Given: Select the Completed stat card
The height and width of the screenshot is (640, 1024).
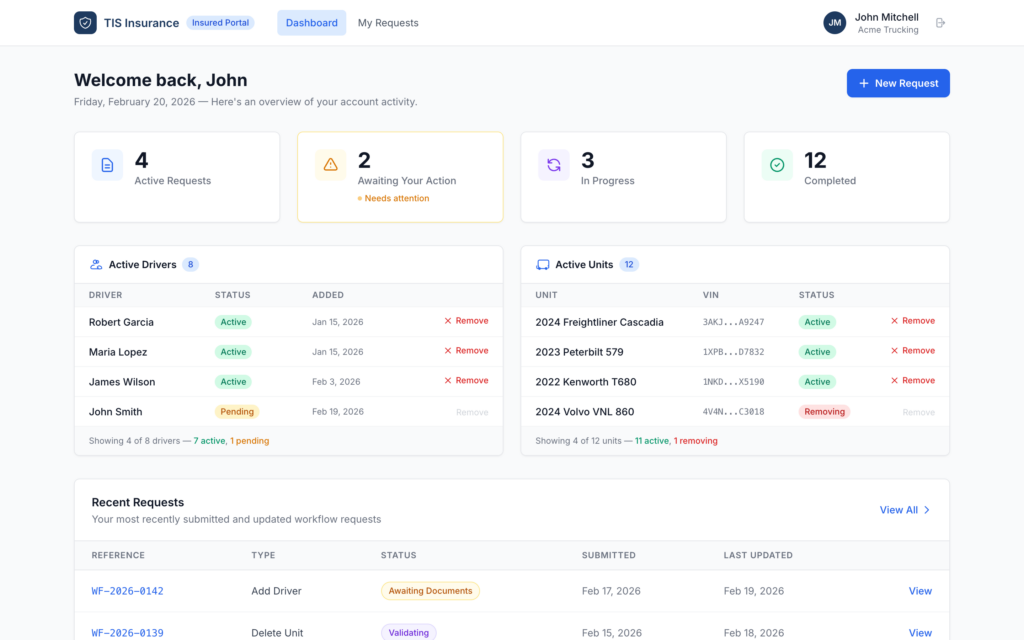Looking at the screenshot, I should click(x=847, y=177).
